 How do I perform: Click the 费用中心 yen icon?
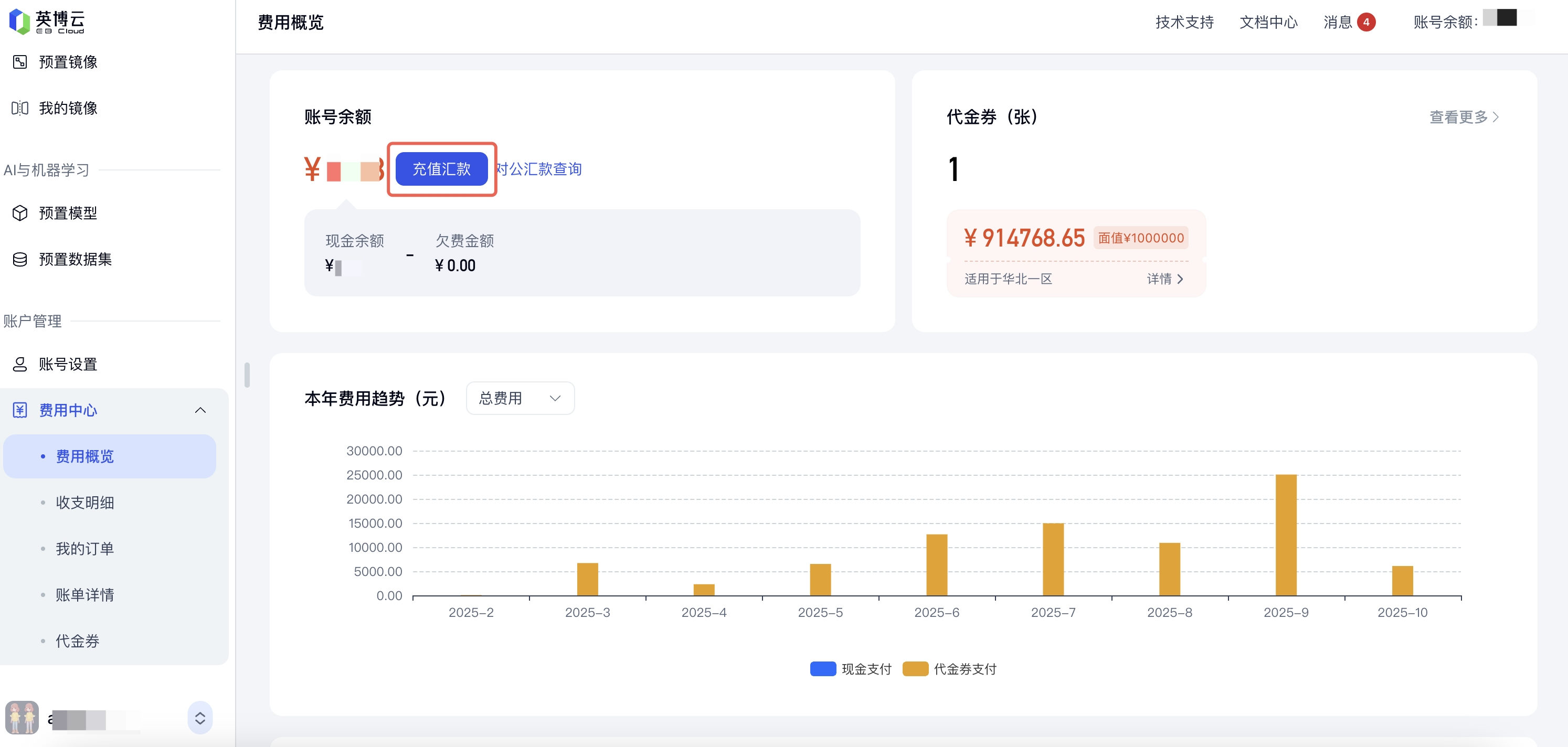point(19,410)
